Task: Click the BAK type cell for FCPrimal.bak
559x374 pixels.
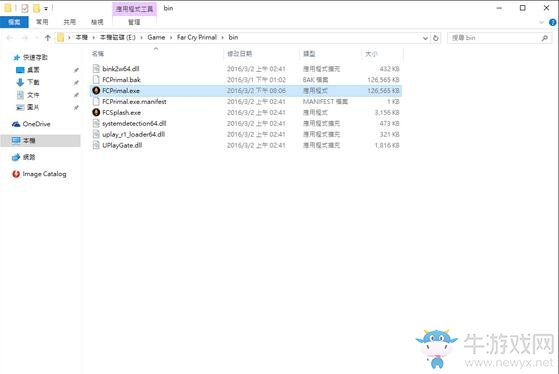Action: (x=316, y=80)
